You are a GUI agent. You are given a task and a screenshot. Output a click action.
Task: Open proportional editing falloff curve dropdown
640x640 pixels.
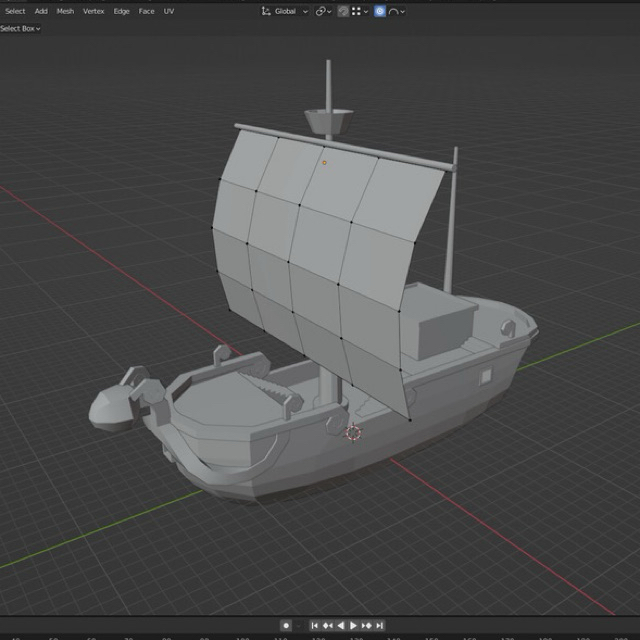(397, 11)
